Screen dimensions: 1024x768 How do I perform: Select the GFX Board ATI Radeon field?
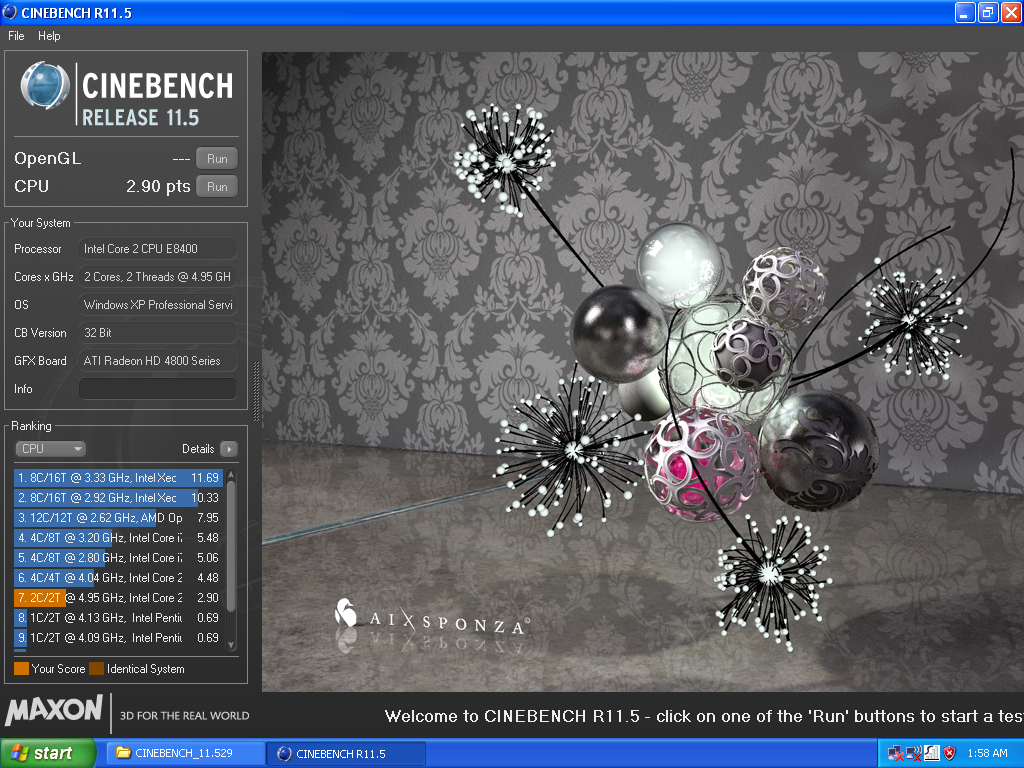point(157,360)
